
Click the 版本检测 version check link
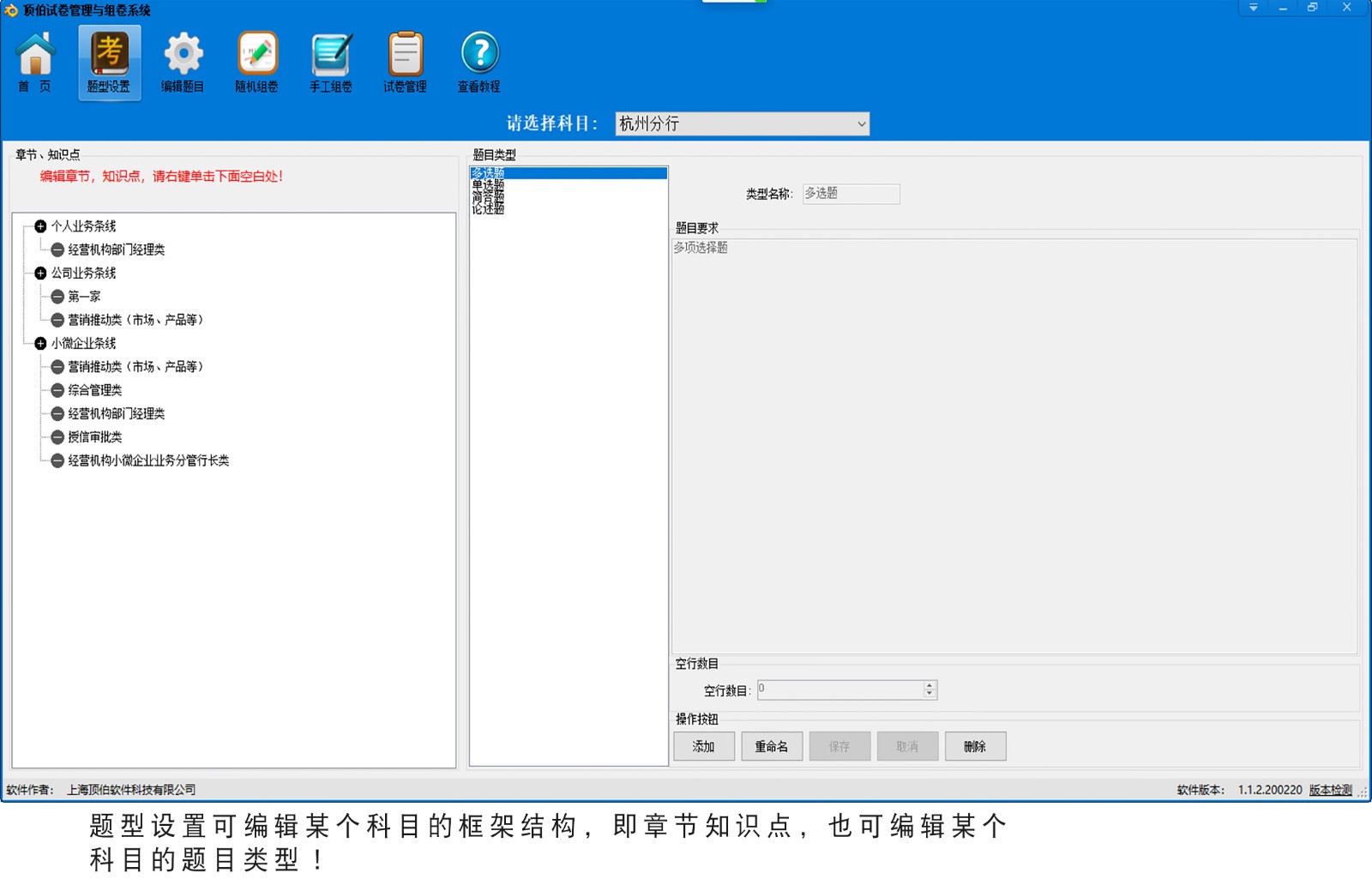pyautogui.click(x=1330, y=790)
